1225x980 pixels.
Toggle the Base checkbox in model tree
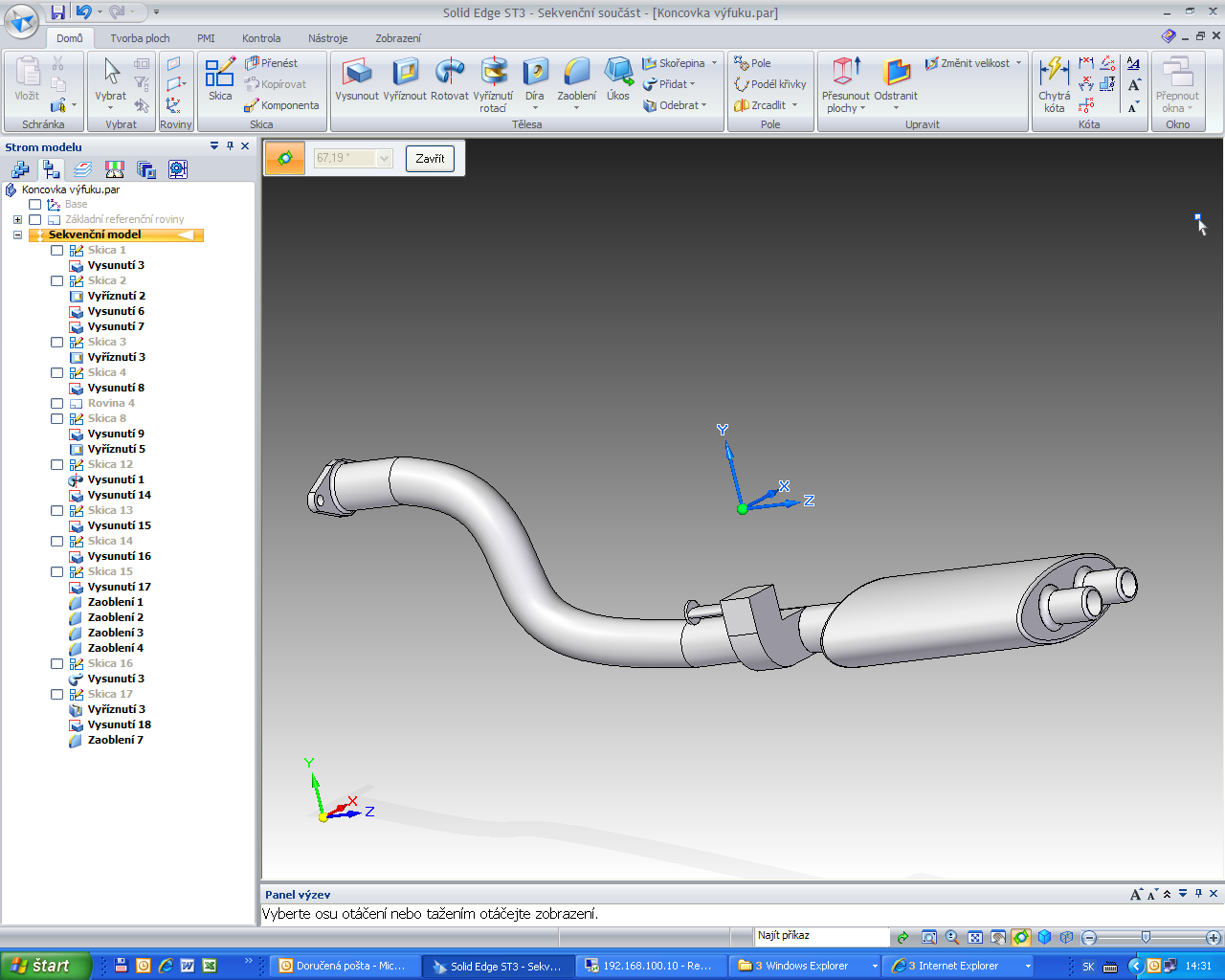click(35, 205)
